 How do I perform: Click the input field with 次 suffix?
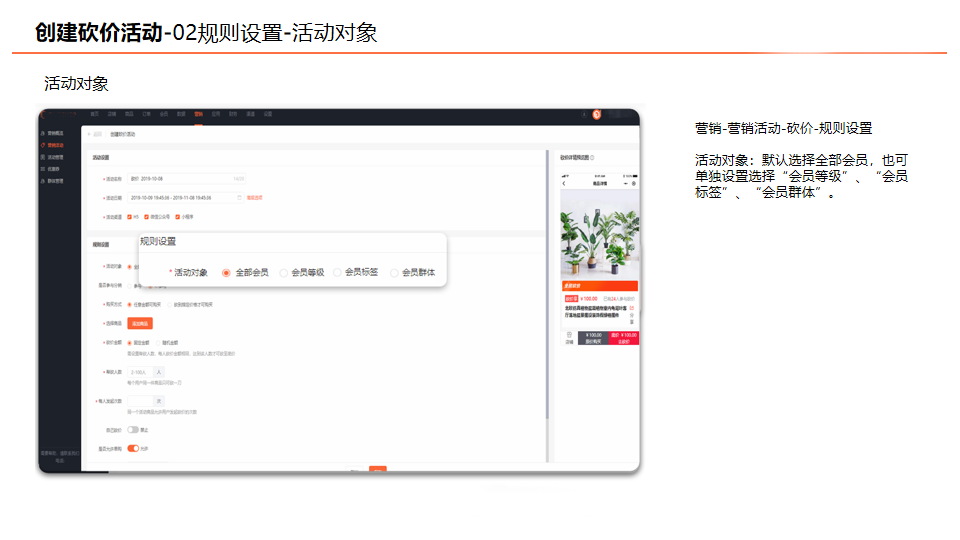pyautogui.click(x=140, y=401)
